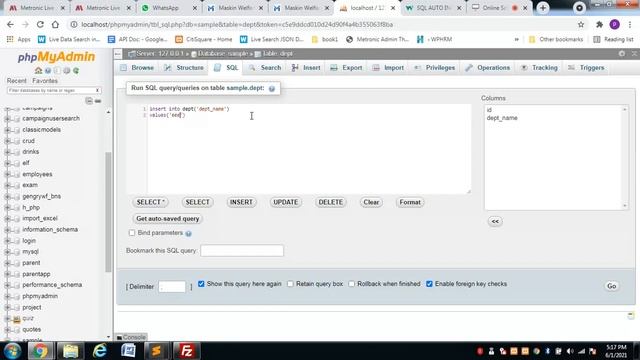Click the Bluetooth tray icon
Image resolution: width=640 pixels, height=360 pixels.
click(x=547, y=351)
